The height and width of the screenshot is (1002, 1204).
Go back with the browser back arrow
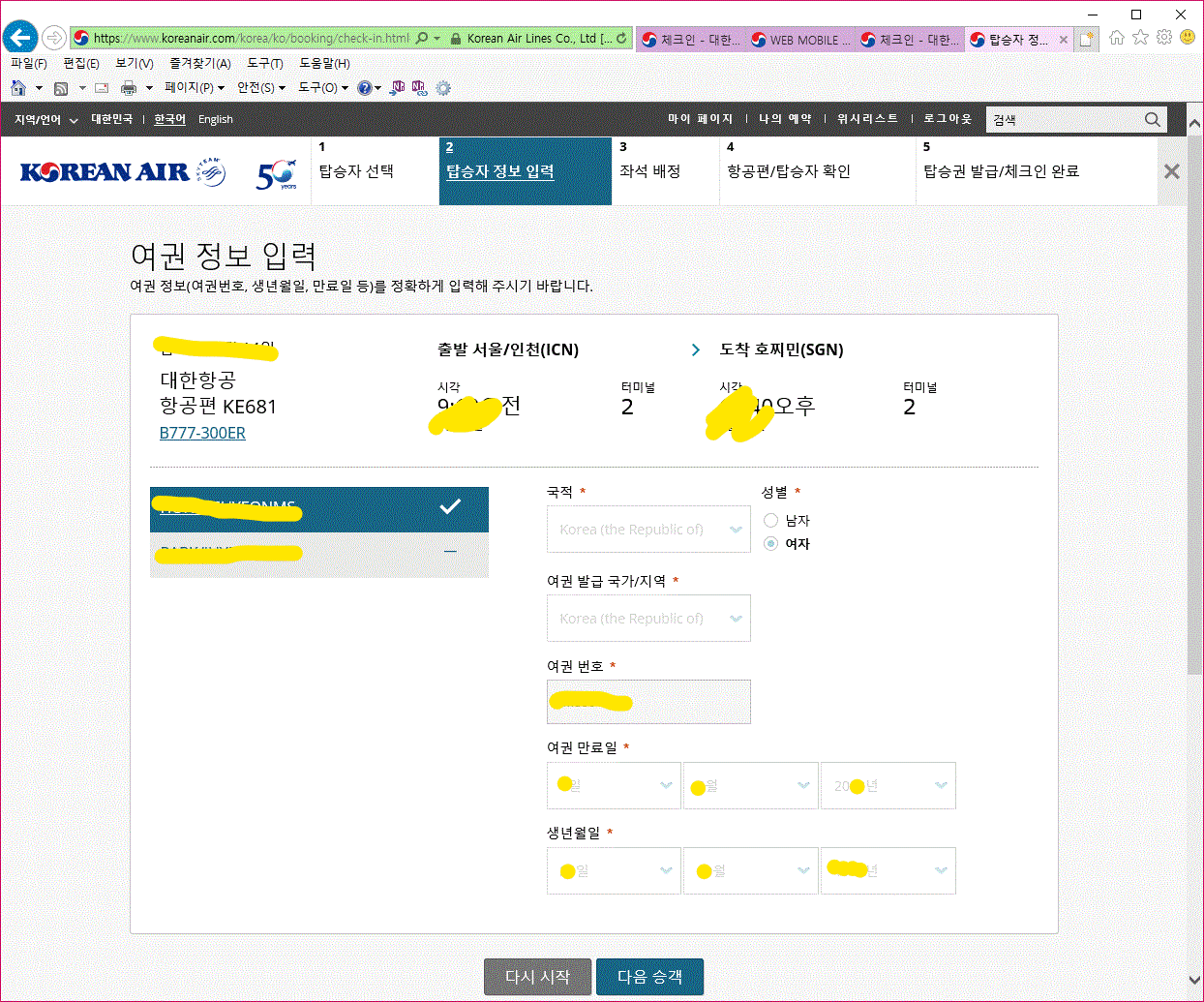pos(20,38)
